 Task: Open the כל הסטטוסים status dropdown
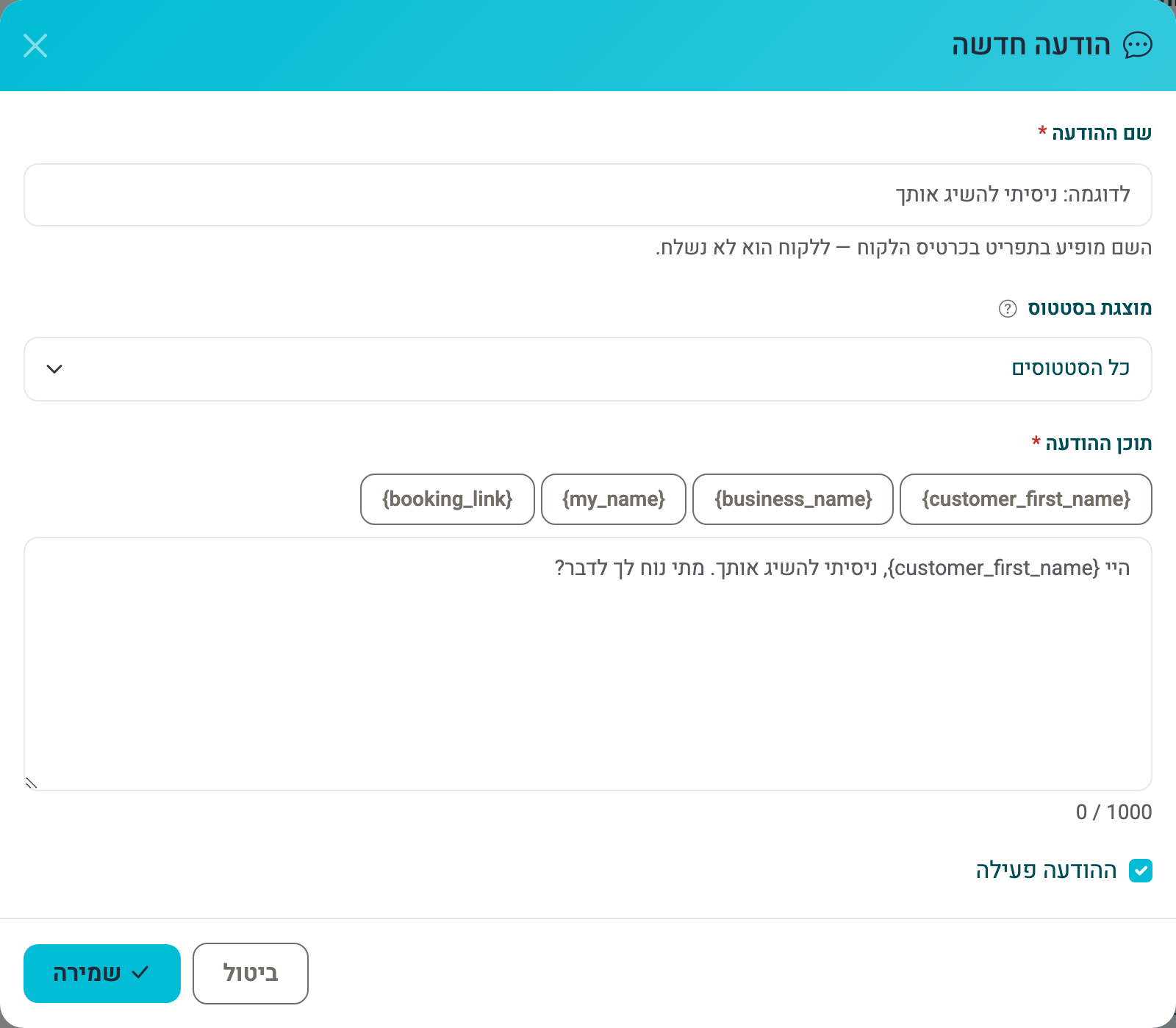[x=588, y=369]
